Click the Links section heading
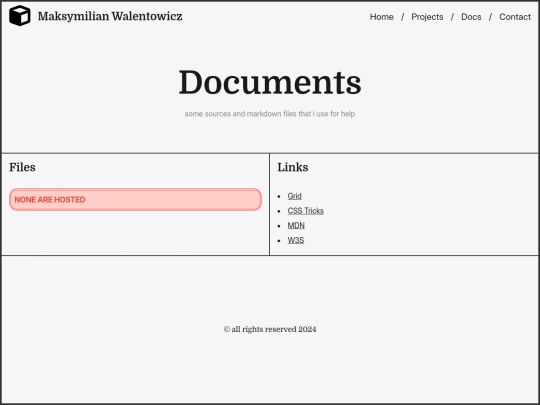Screen dimensions: 540x405 [293, 167]
